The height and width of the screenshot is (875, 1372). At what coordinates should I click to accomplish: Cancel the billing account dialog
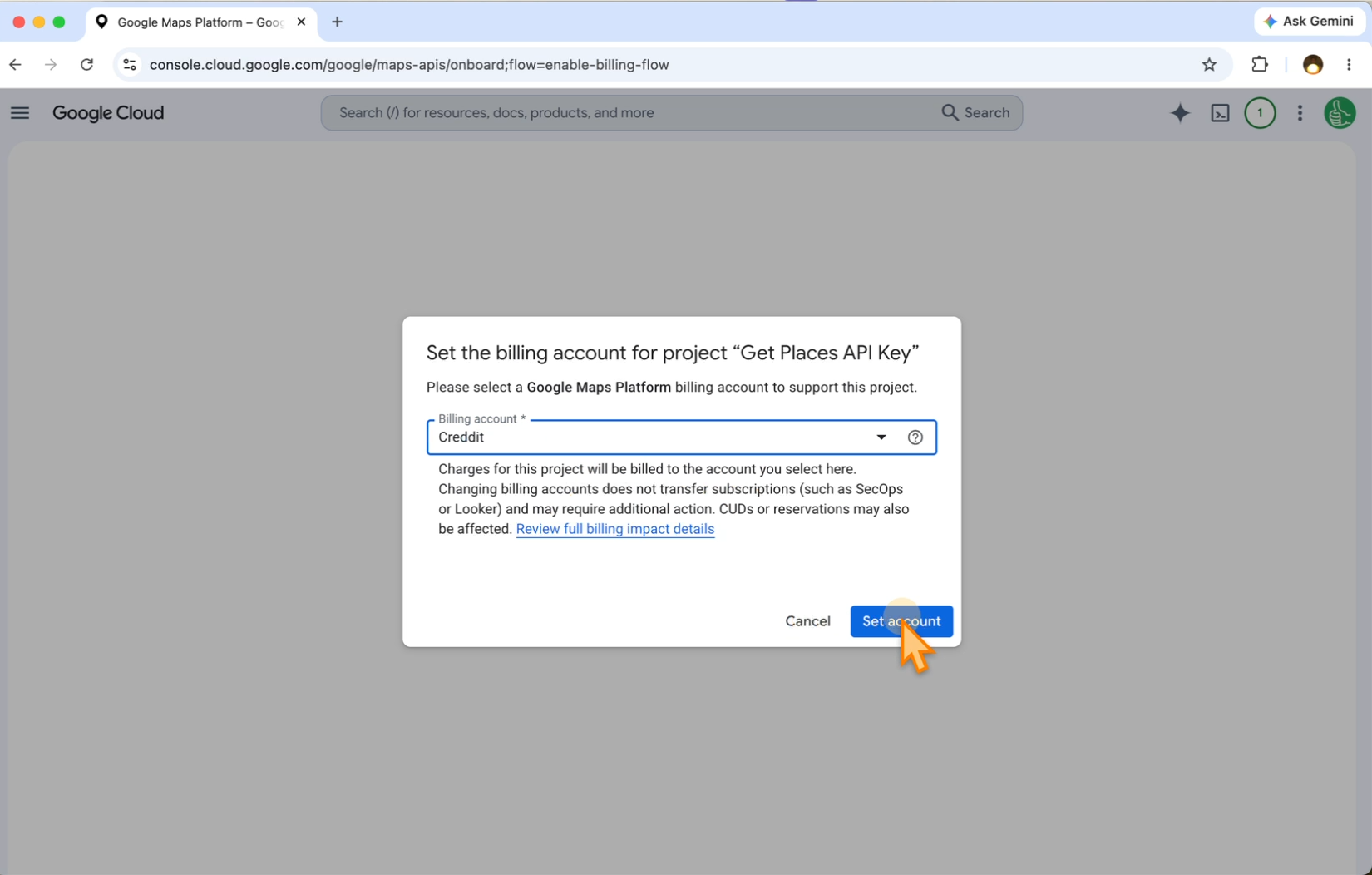(807, 621)
